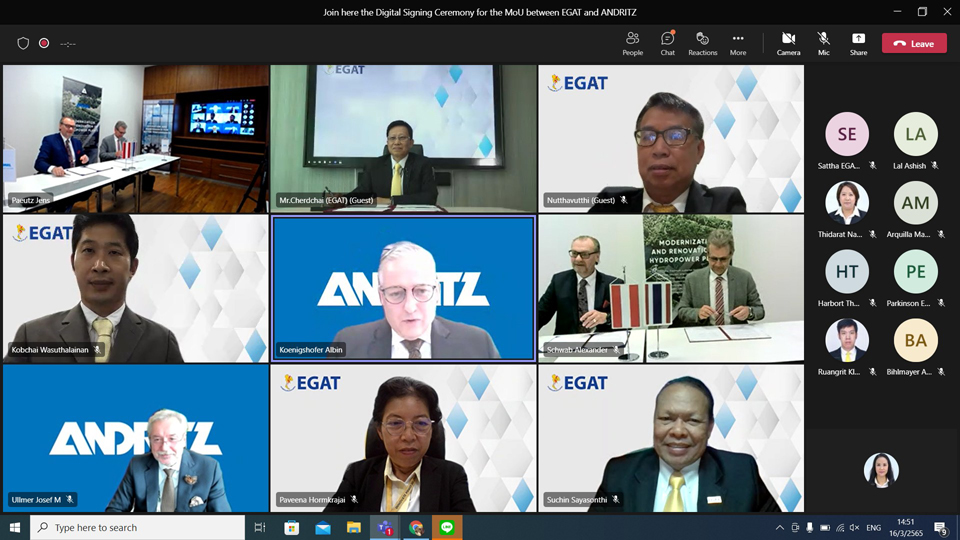Click the shield security icon
The image size is (960, 540).
pyautogui.click(x=23, y=43)
